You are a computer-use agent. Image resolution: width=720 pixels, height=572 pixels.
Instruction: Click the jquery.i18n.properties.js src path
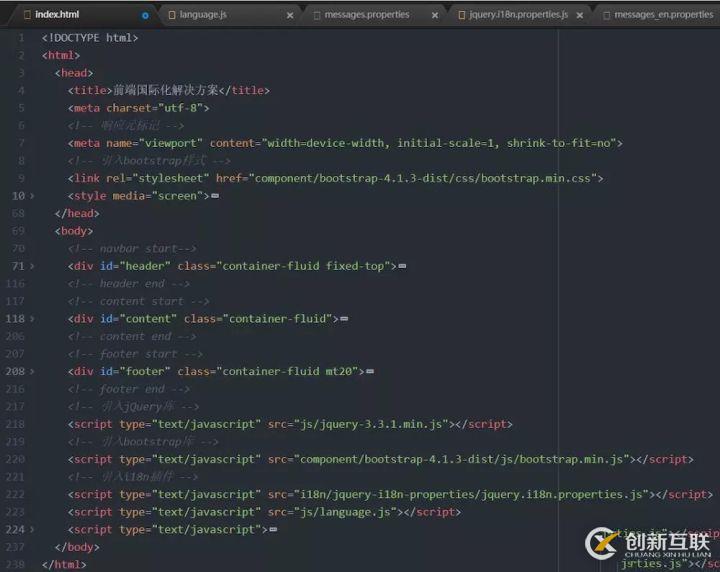pos(471,495)
